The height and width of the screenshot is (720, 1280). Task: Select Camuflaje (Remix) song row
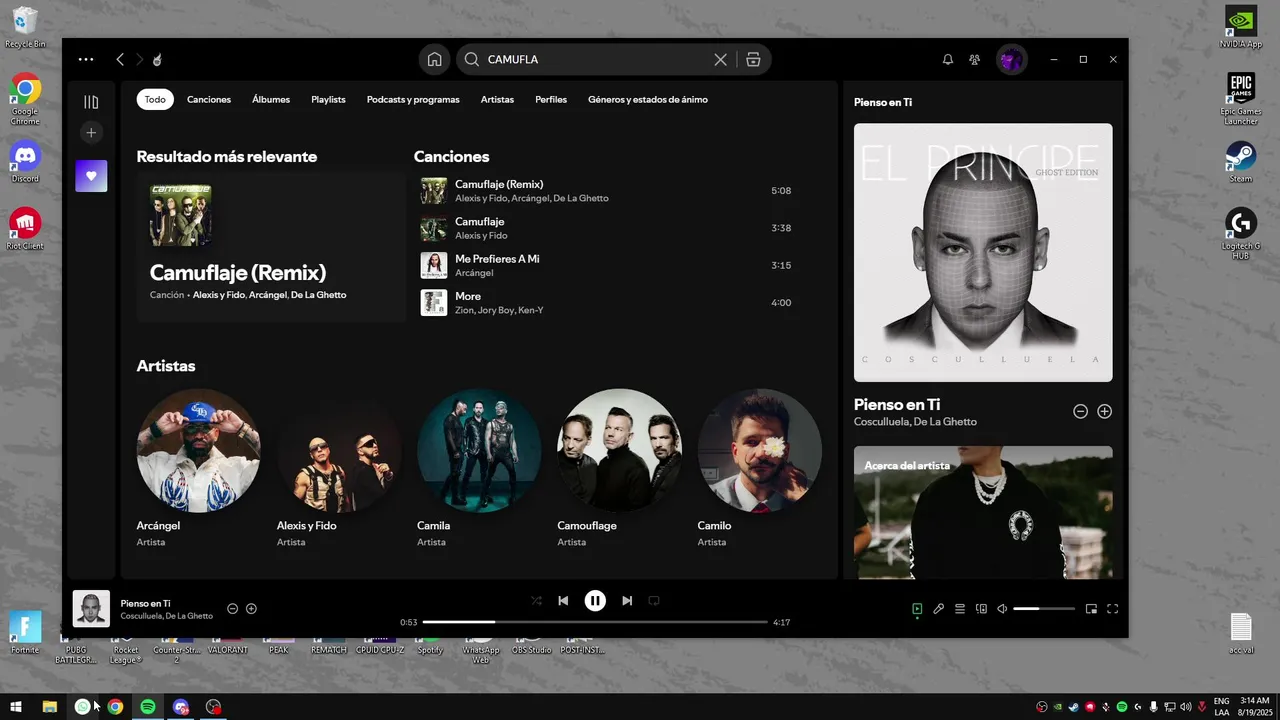pyautogui.click(x=610, y=191)
